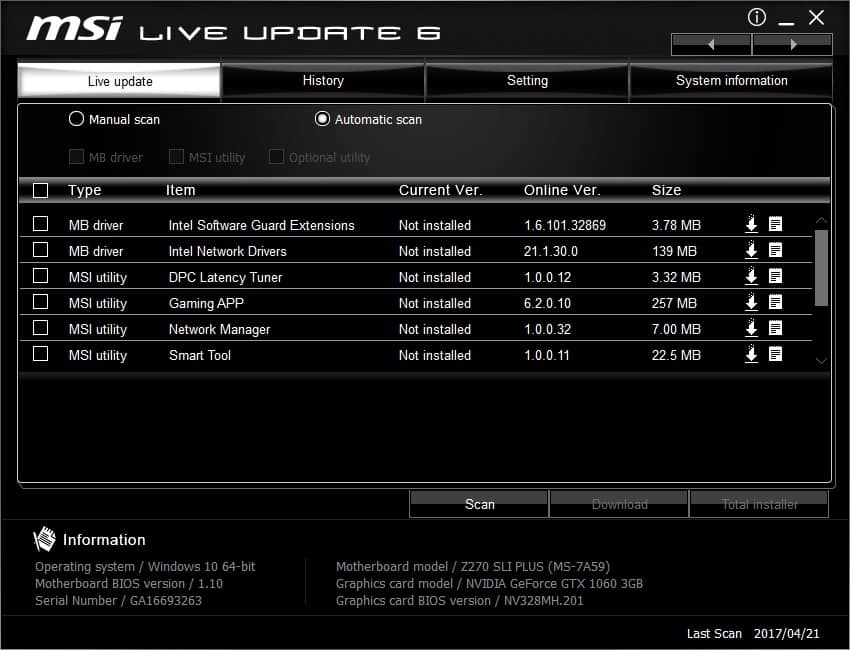850x650 pixels.
Task: Click the Download button
Action: point(619,504)
